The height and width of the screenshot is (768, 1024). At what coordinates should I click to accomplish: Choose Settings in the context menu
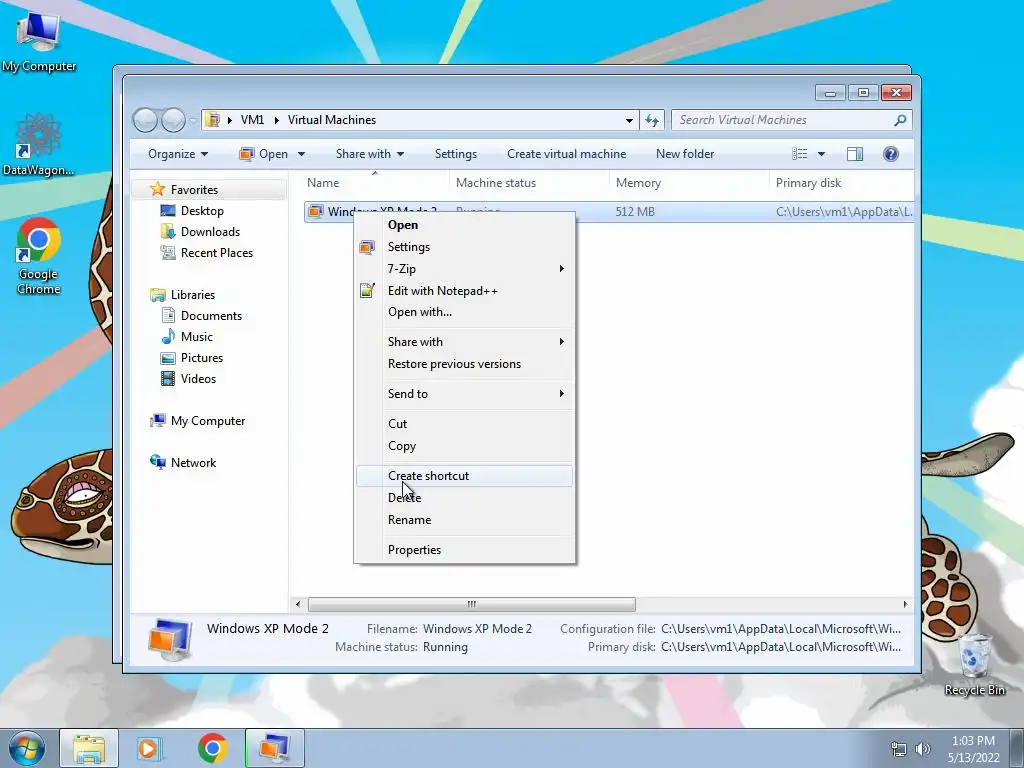click(464, 247)
